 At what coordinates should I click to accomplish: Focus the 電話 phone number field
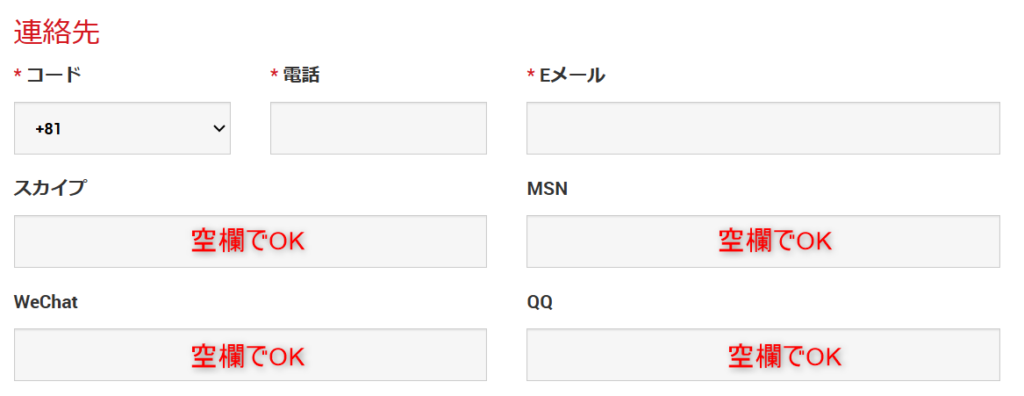[378, 128]
